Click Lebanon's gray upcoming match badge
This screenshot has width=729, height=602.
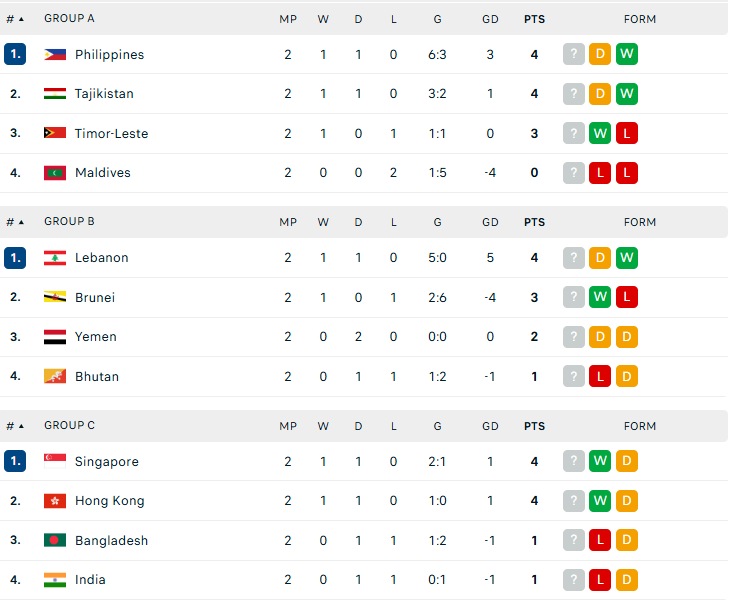point(573,258)
